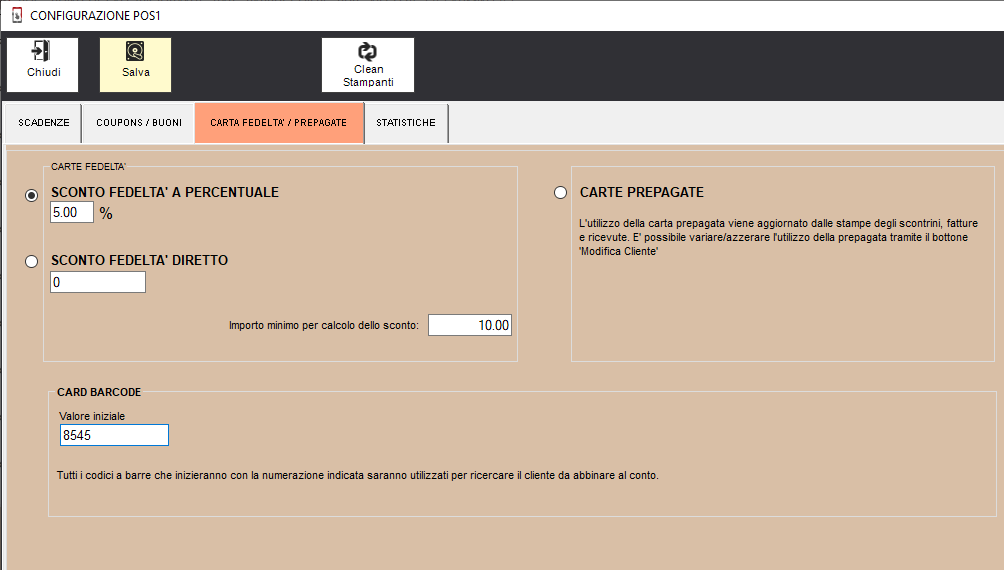Focus the percentage field showing 5.00
The width and height of the screenshot is (1004, 570).
tap(72, 212)
